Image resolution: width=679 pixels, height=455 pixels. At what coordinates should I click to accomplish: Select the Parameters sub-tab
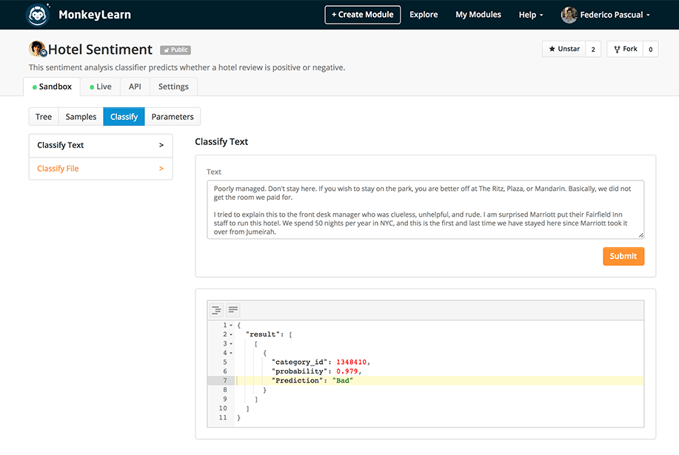[x=172, y=116]
